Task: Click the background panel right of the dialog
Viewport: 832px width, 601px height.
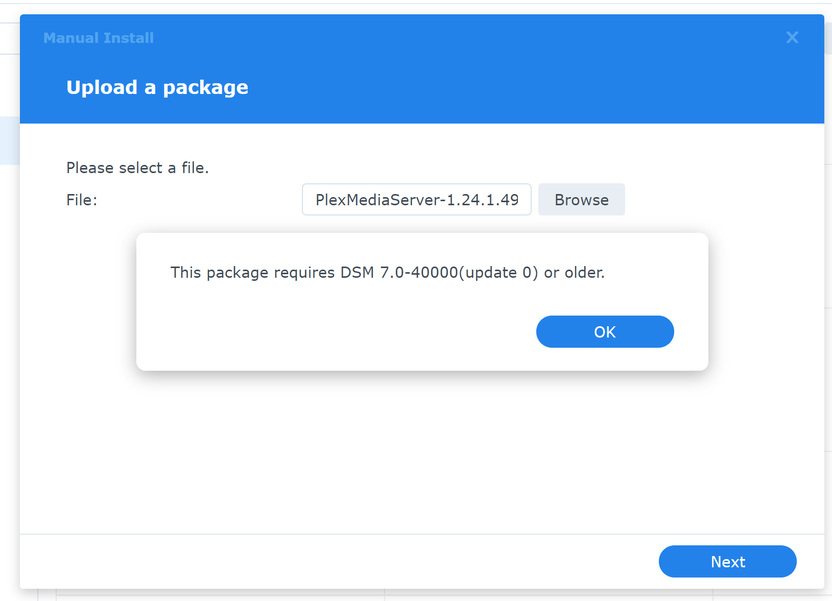Action: (828, 300)
